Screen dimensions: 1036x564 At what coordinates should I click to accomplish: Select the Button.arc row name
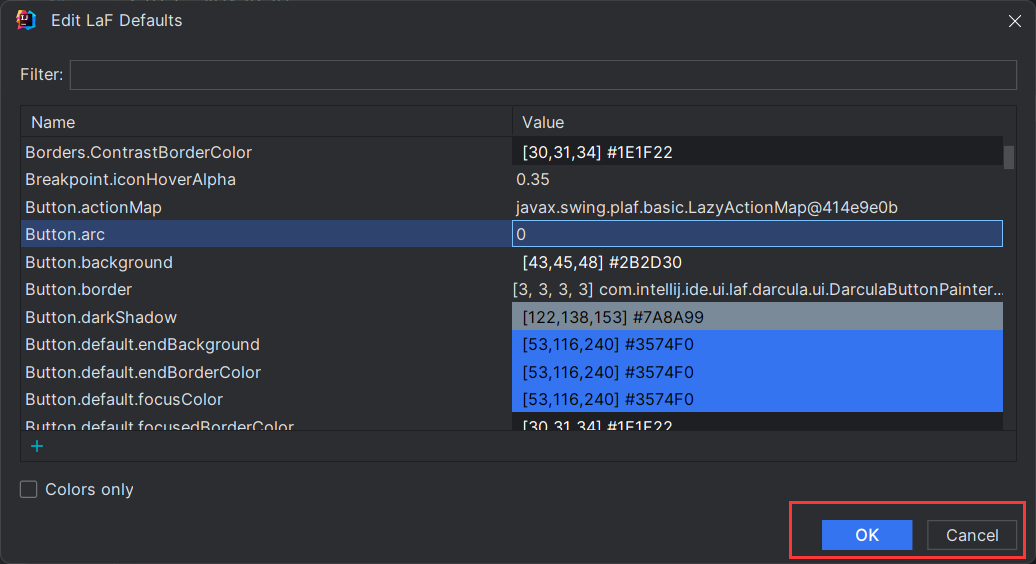[x=65, y=234]
